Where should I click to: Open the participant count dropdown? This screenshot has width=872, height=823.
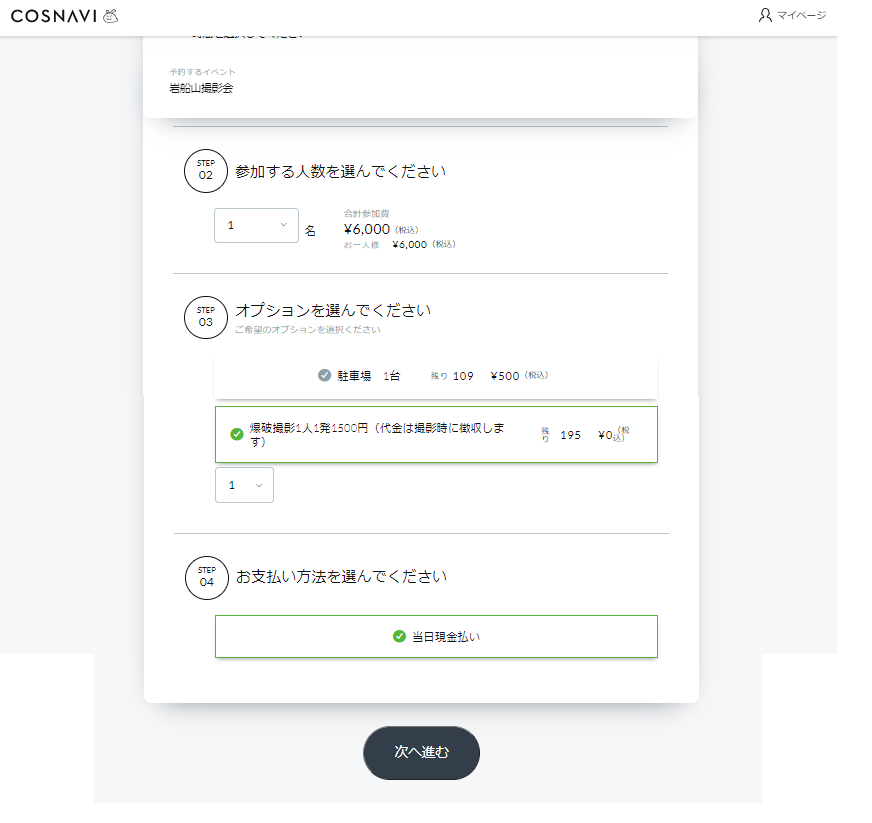pyautogui.click(x=256, y=225)
